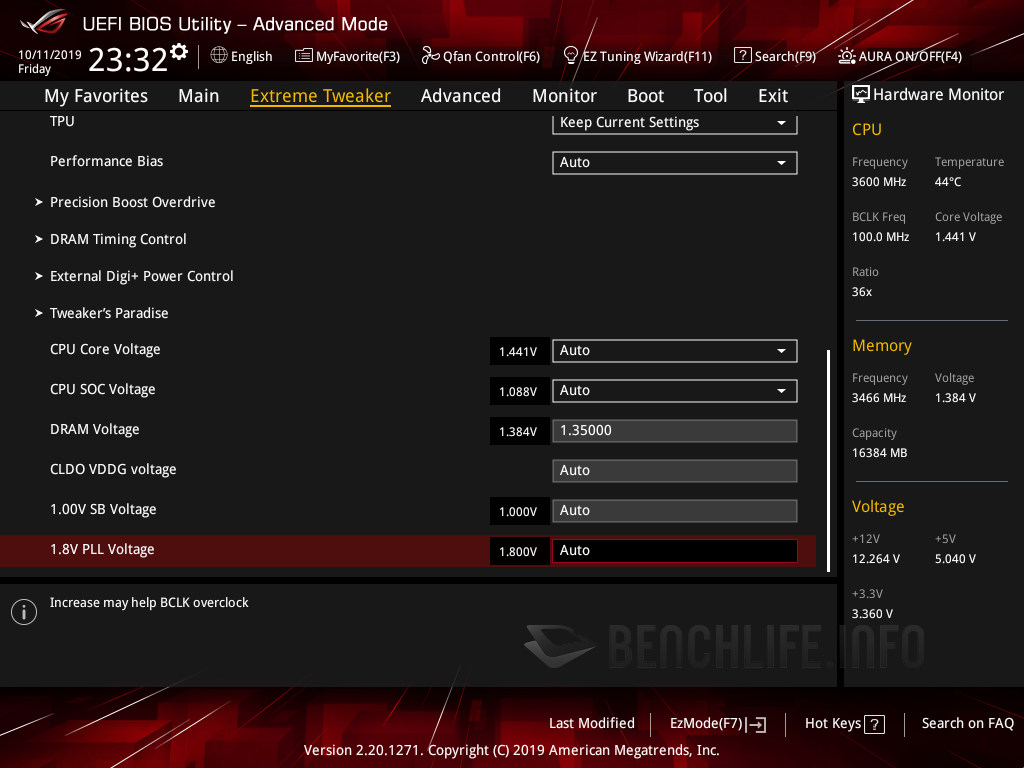The image size is (1024, 768).
Task: Open the Boot tab
Action: click(x=645, y=96)
